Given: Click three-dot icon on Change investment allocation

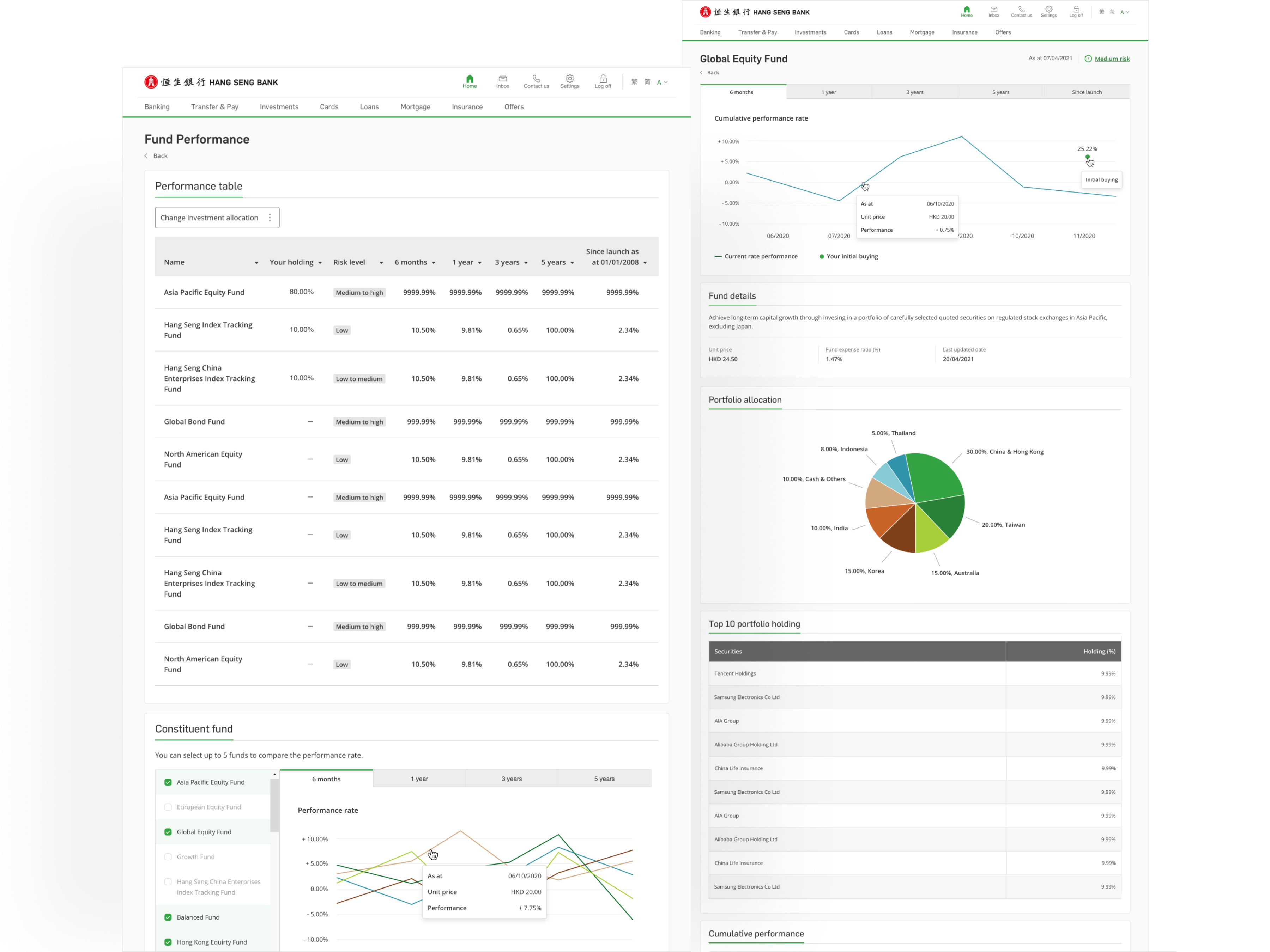Looking at the screenshot, I should [270, 218].
